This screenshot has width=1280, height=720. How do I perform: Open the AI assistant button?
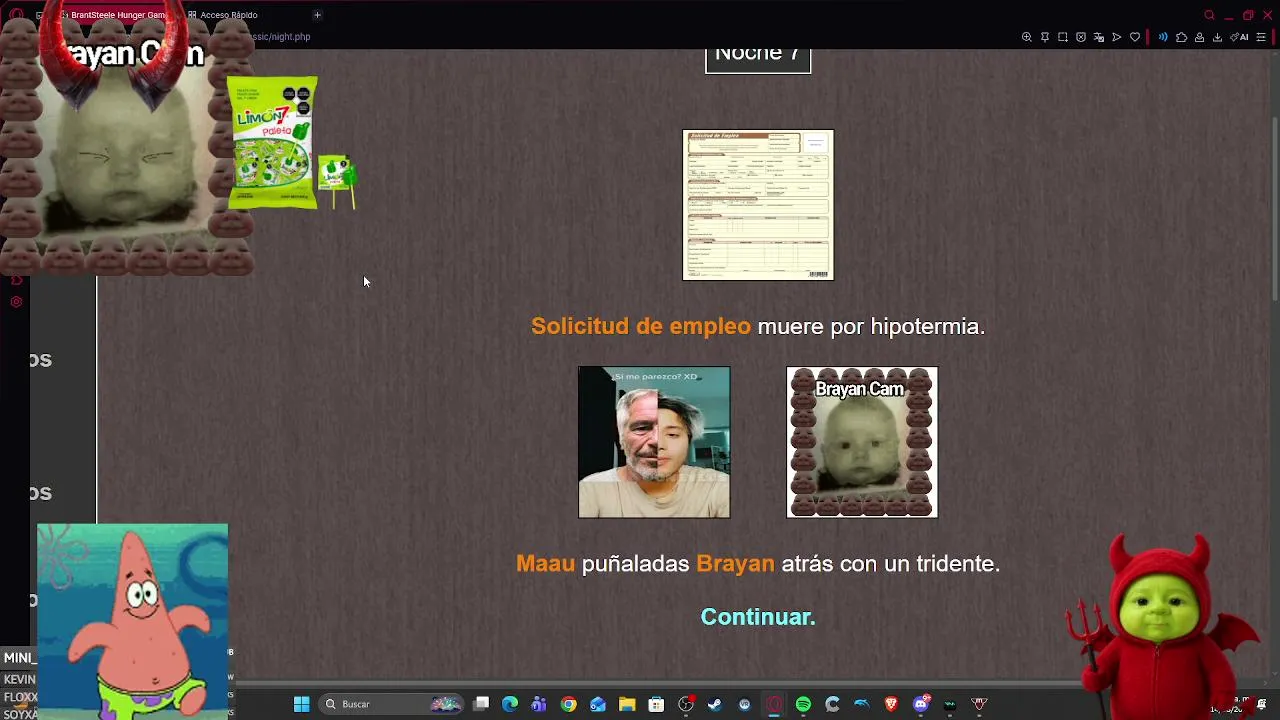(1240, 37)
